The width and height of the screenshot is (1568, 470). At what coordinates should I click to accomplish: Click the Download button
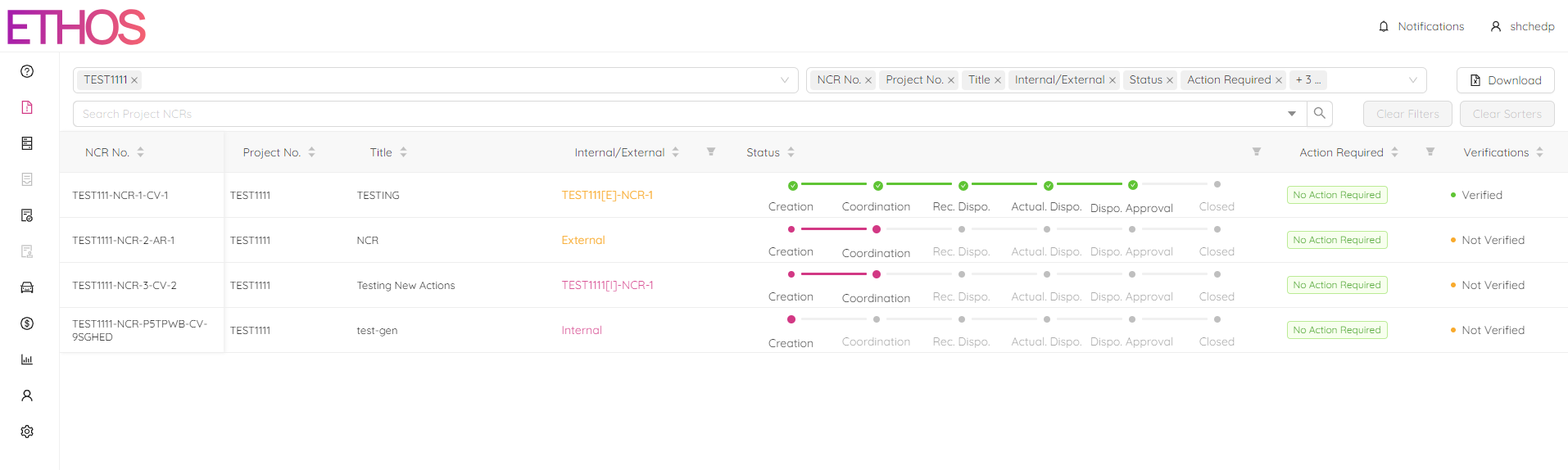[1505, 80]
